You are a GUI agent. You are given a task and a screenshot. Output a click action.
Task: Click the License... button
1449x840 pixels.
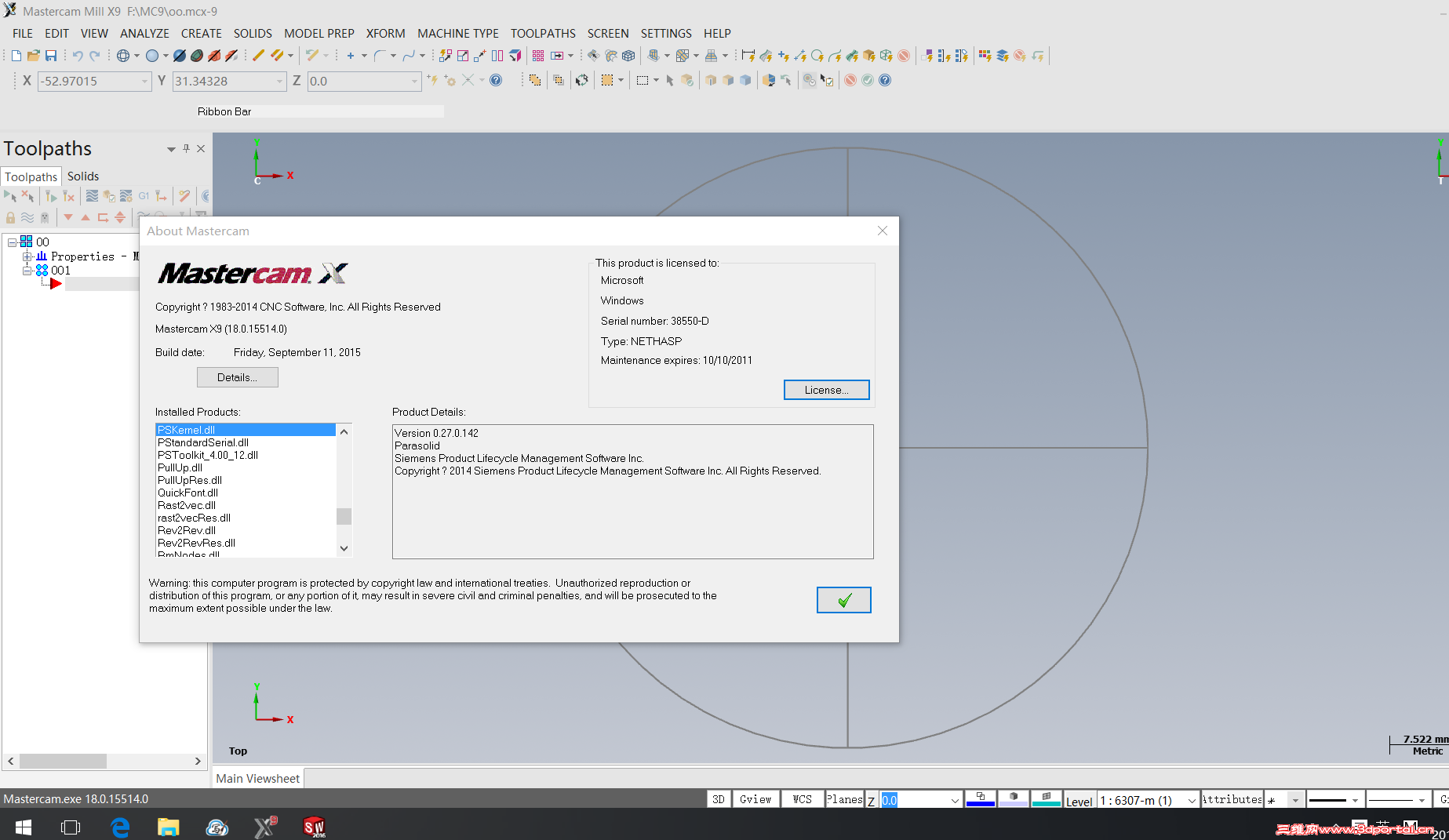[x=826, y=390]
